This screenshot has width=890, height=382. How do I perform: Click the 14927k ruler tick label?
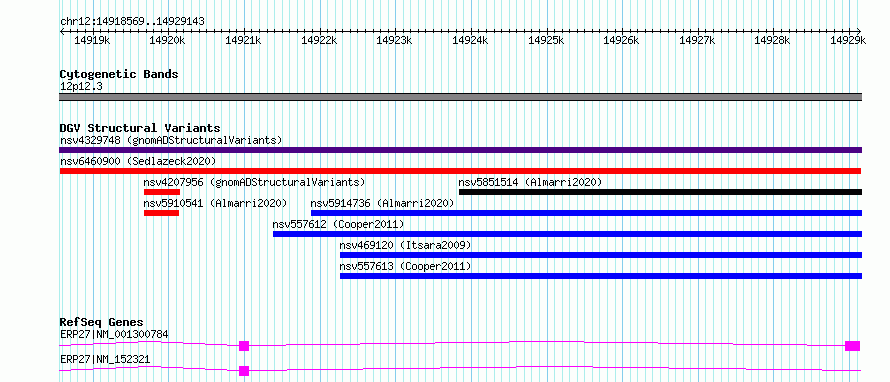tap(696, 40)
